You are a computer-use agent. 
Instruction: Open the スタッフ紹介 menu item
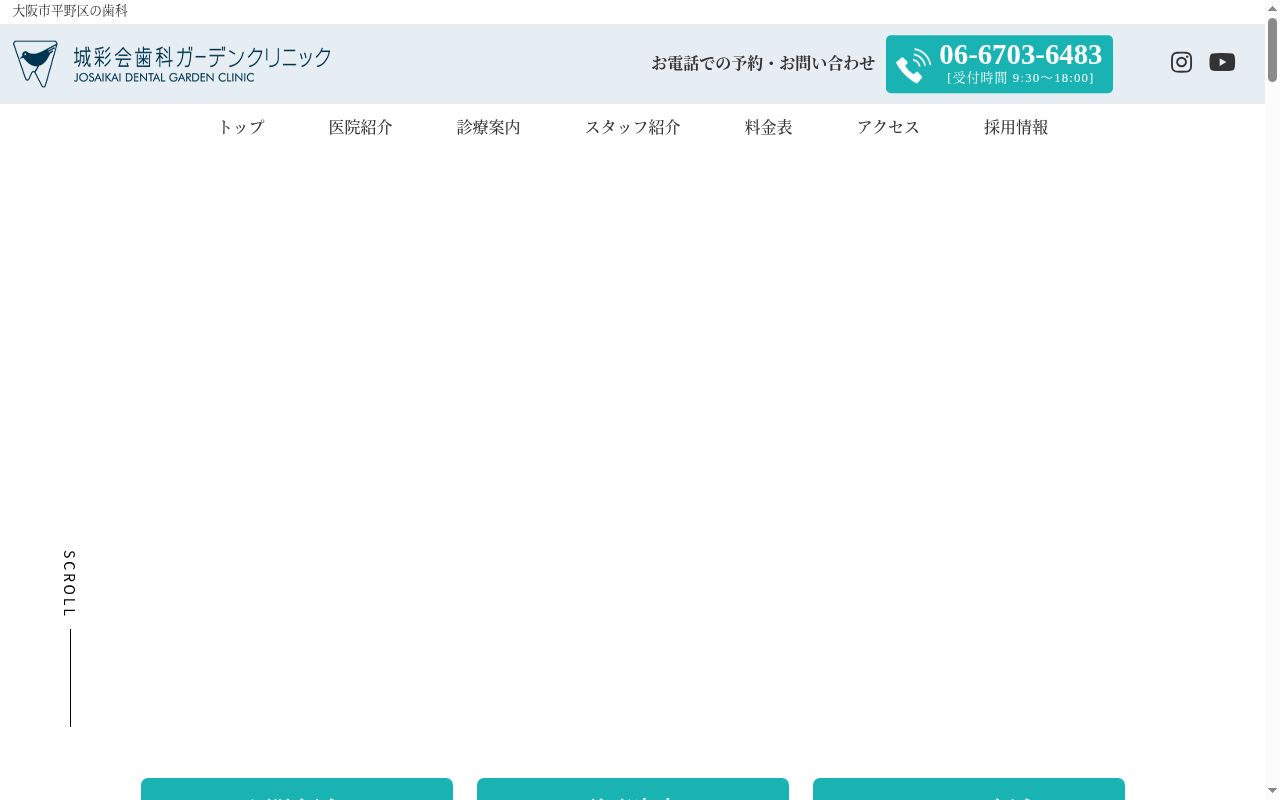(633, 127)
